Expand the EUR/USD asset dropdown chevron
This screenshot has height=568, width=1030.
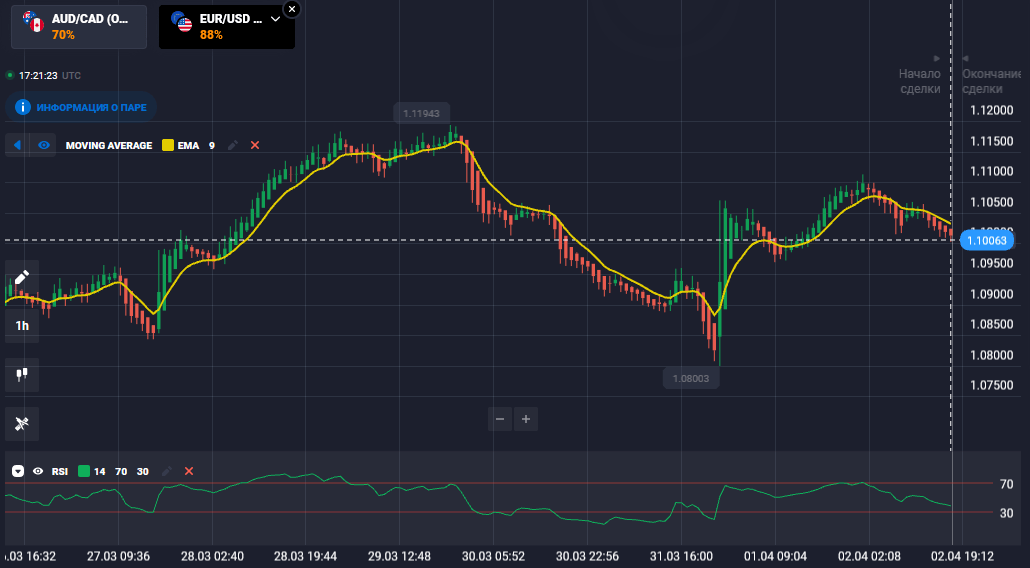coord(275,19)
